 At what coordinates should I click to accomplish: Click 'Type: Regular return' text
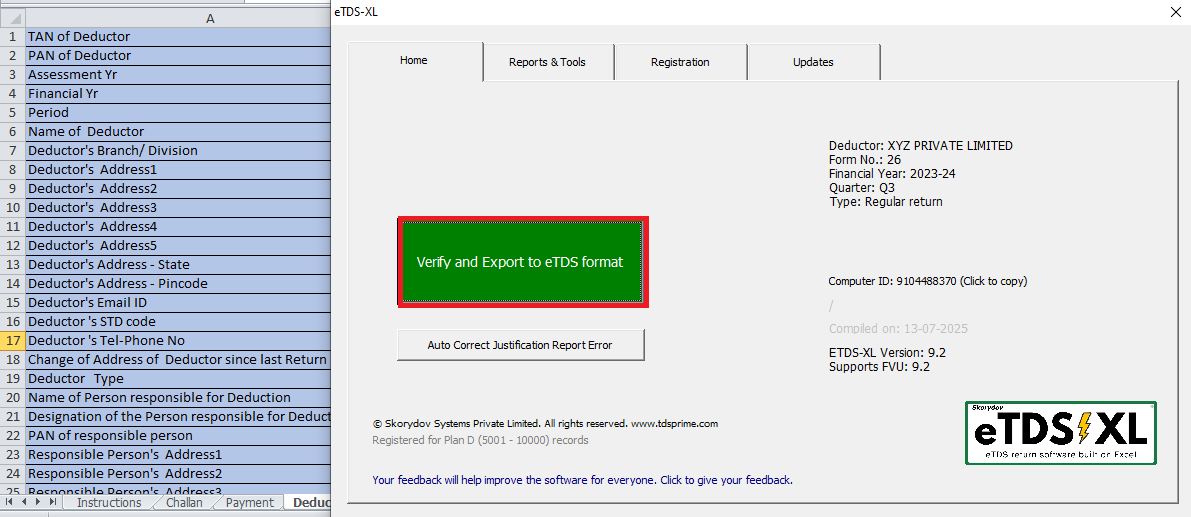click(x=886, y=202)
